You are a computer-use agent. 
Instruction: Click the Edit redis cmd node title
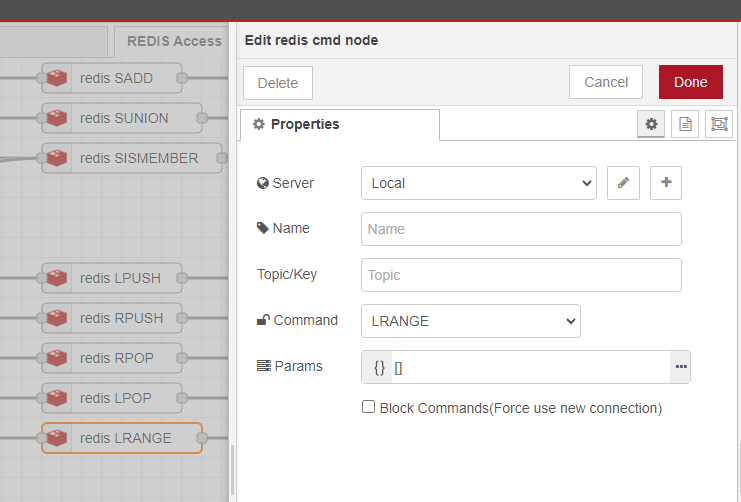coord(311,40)
